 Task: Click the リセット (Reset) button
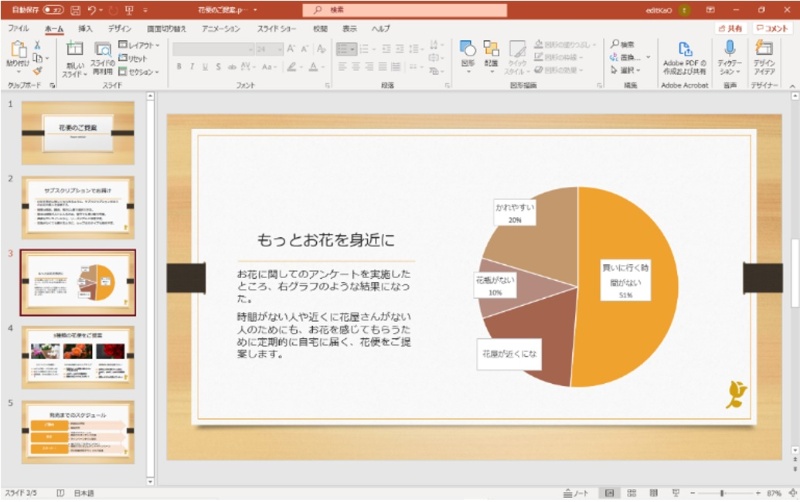pos(133,58)
